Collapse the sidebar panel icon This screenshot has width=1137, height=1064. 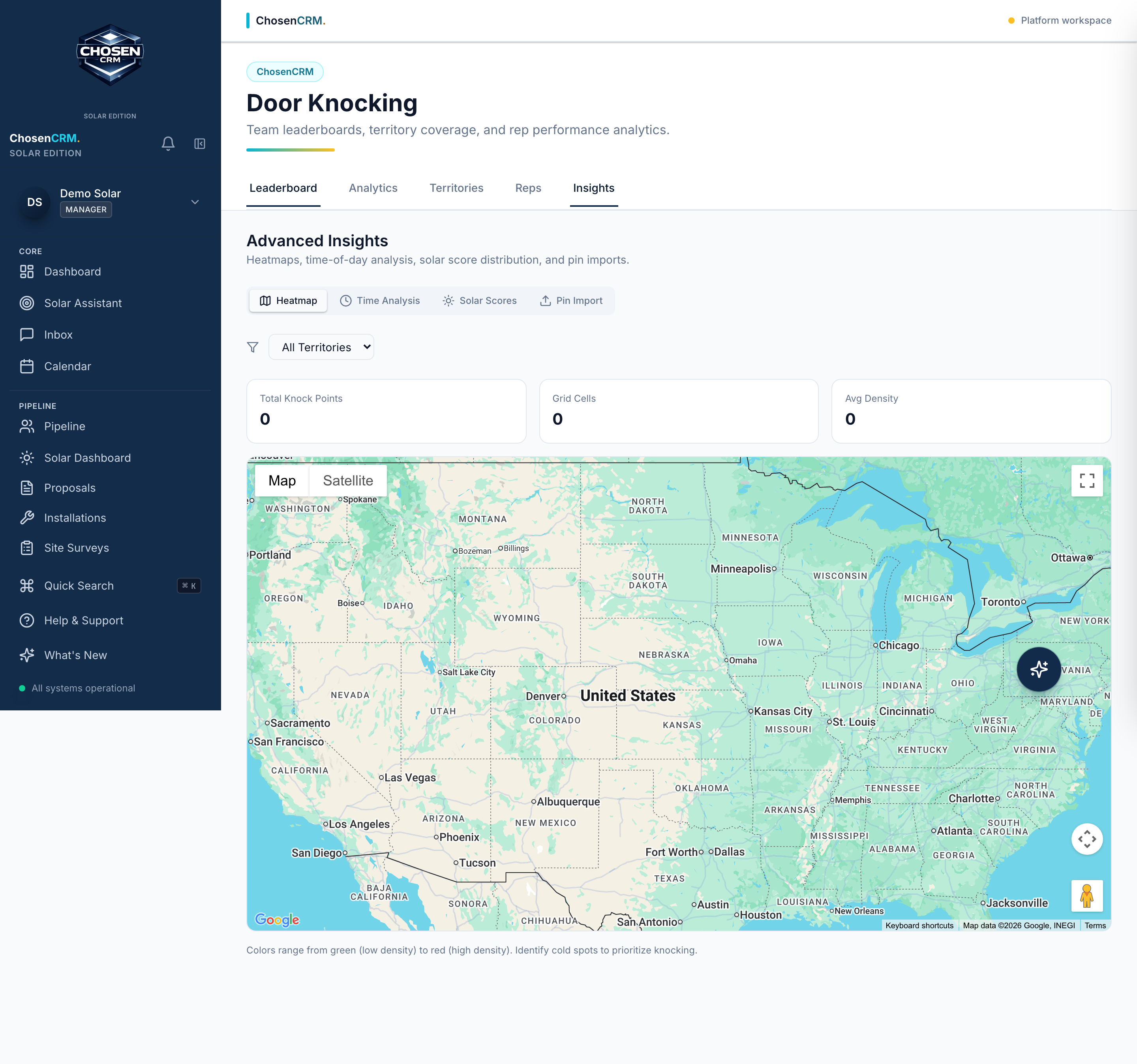click(200, 144)
